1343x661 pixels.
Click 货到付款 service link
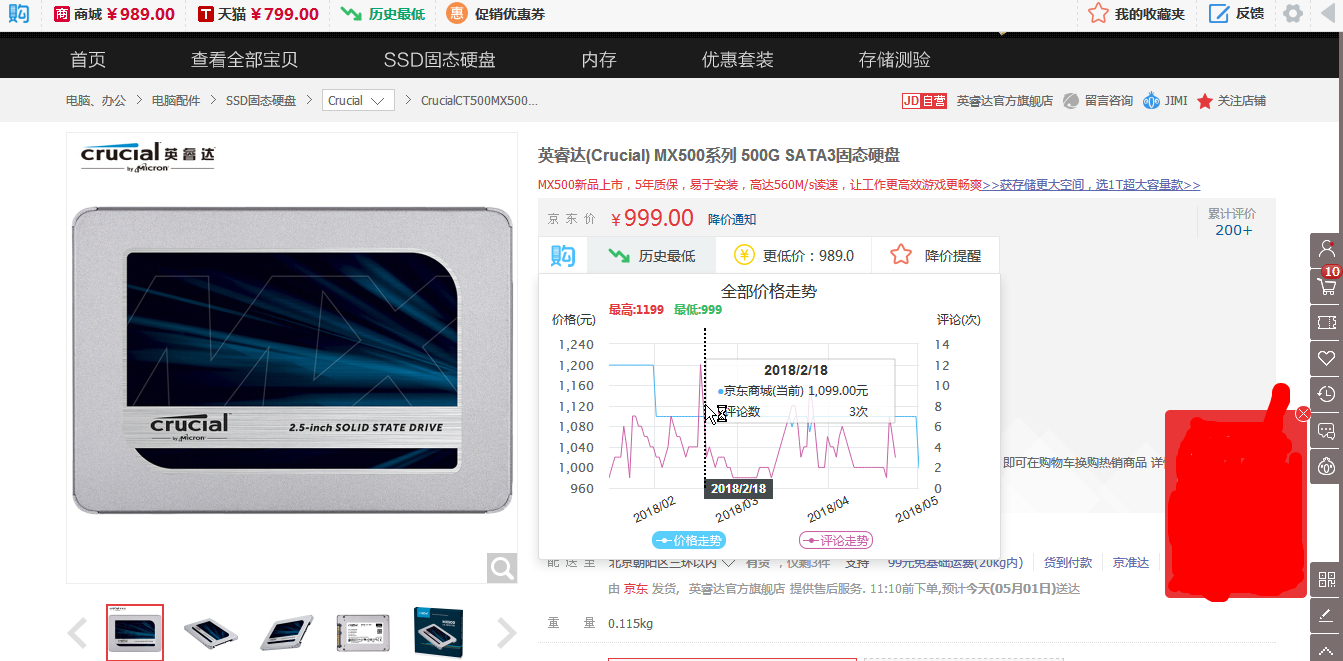[x=1068, y=563]
